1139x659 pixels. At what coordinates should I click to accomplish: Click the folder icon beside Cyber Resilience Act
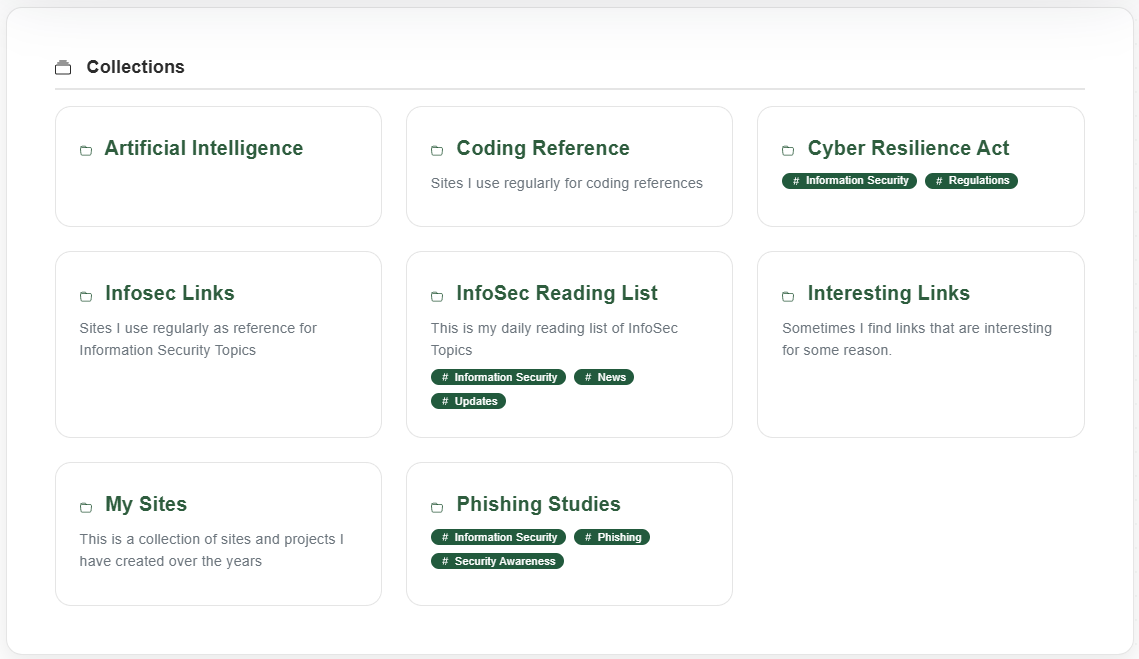click(788, 150)
